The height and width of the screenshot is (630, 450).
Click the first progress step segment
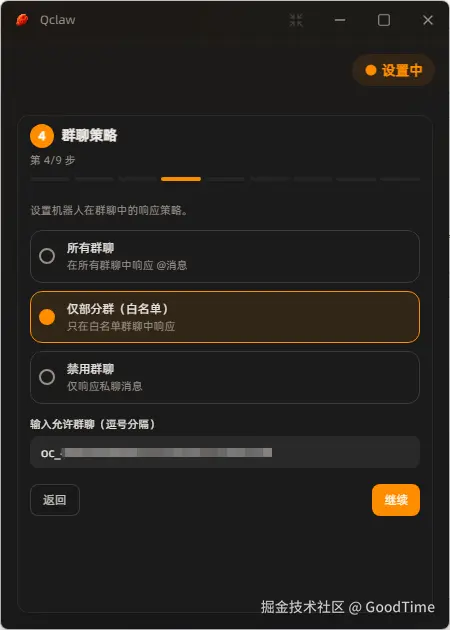point(50,179)
